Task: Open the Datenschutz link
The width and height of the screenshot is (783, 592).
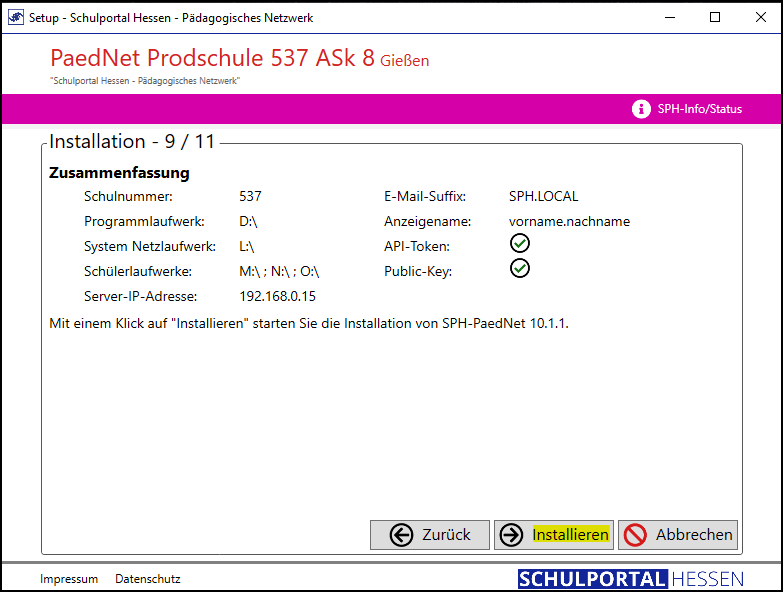Action: 147,579
